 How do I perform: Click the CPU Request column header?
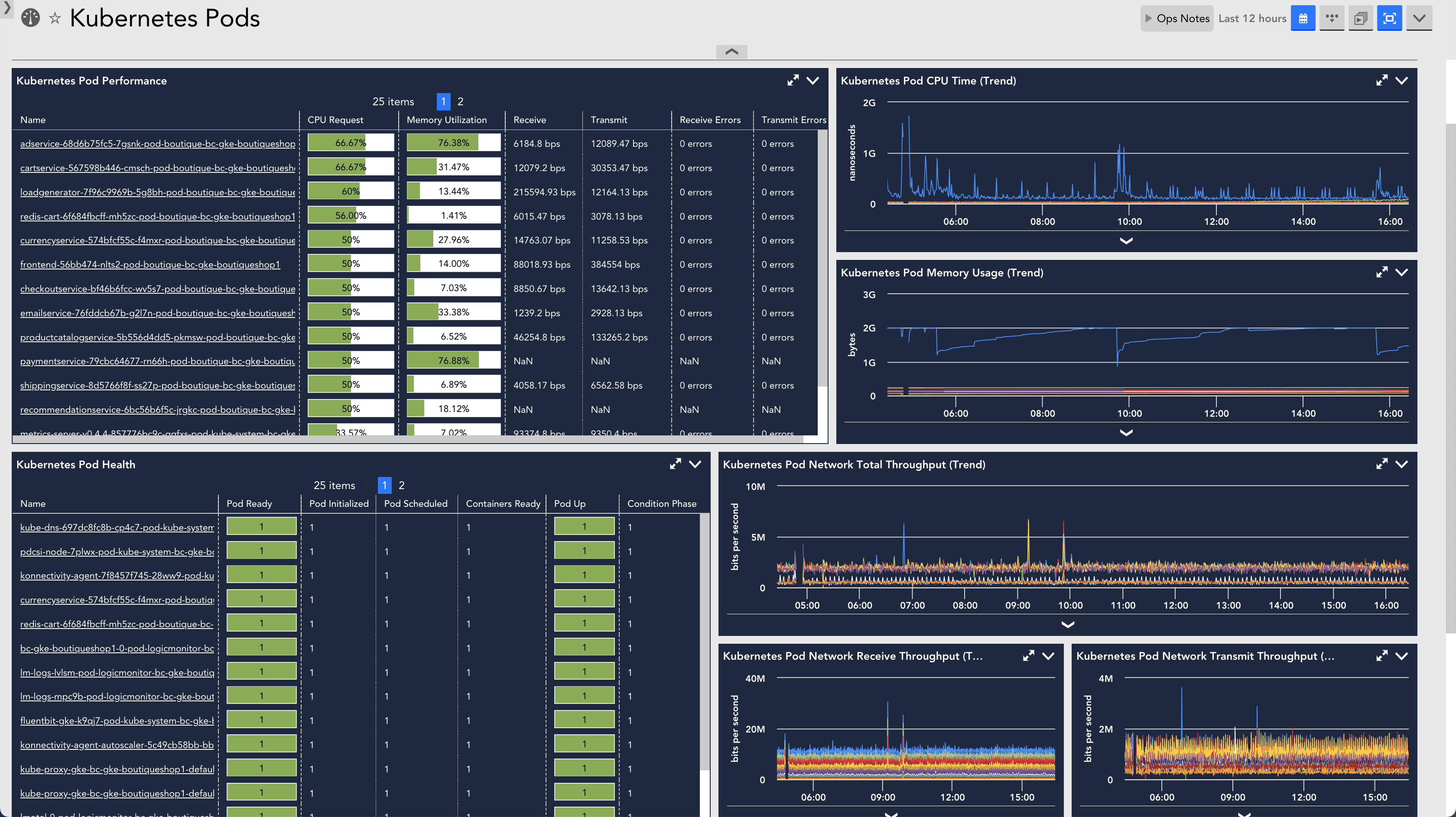335,120
